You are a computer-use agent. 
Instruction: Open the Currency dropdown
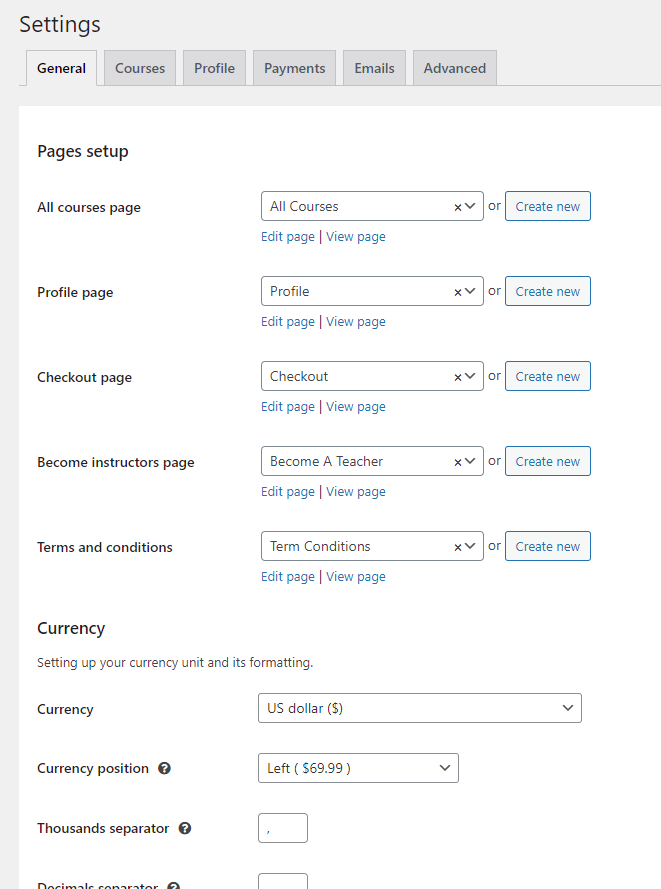tap(420, 708)
